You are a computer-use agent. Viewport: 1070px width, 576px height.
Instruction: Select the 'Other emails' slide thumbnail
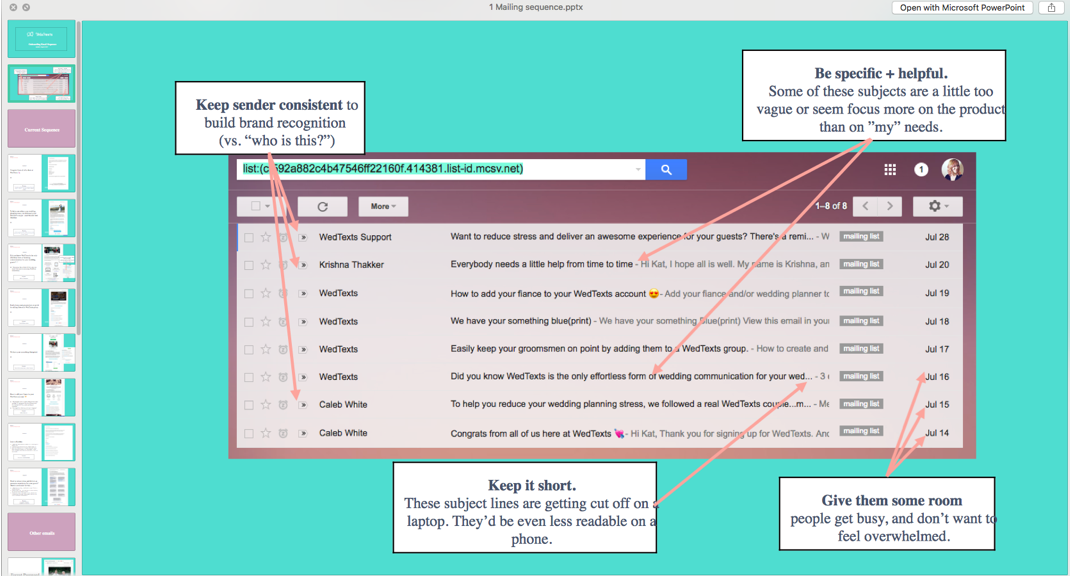click(42, 532)
